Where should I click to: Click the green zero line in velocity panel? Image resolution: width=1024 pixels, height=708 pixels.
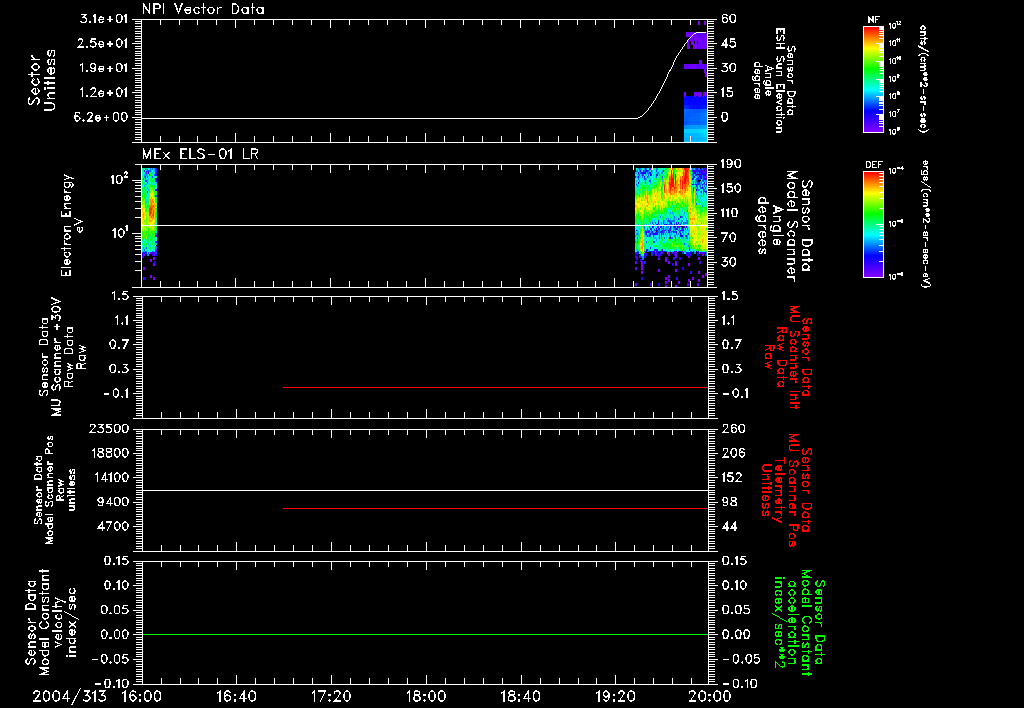coord(425,634)
